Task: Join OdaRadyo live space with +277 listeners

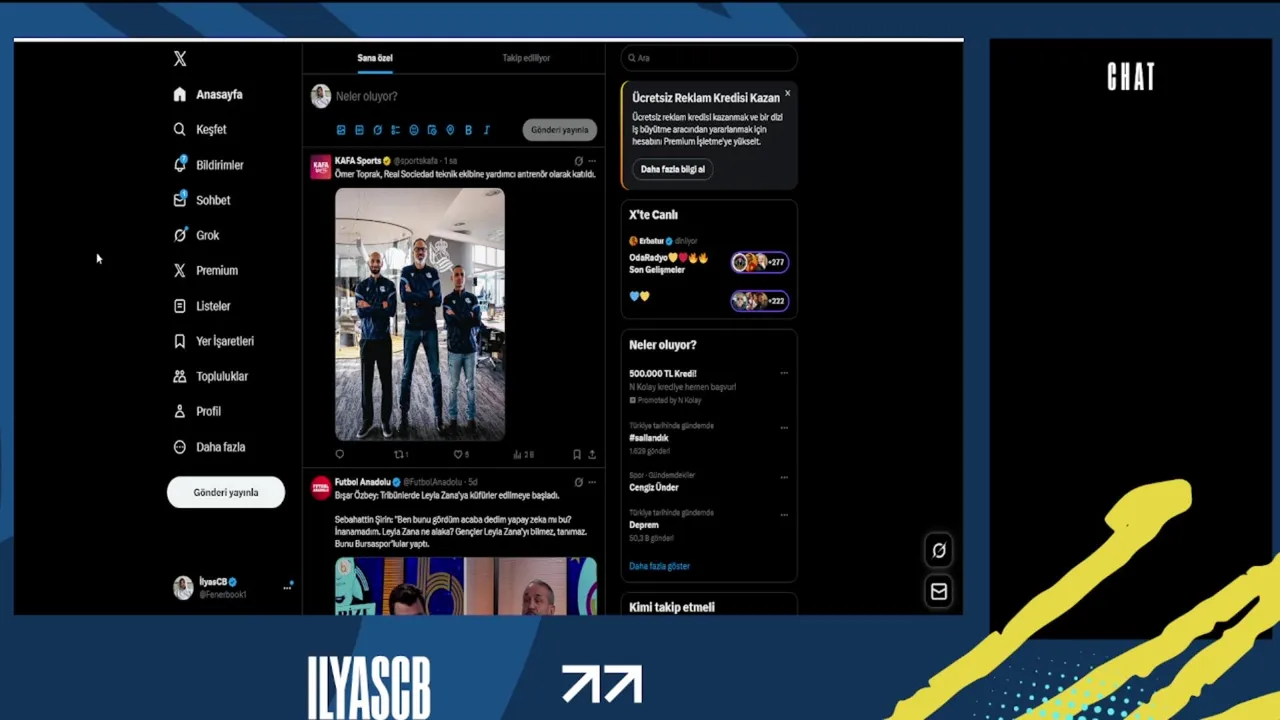Action: (x=760, y=262)
